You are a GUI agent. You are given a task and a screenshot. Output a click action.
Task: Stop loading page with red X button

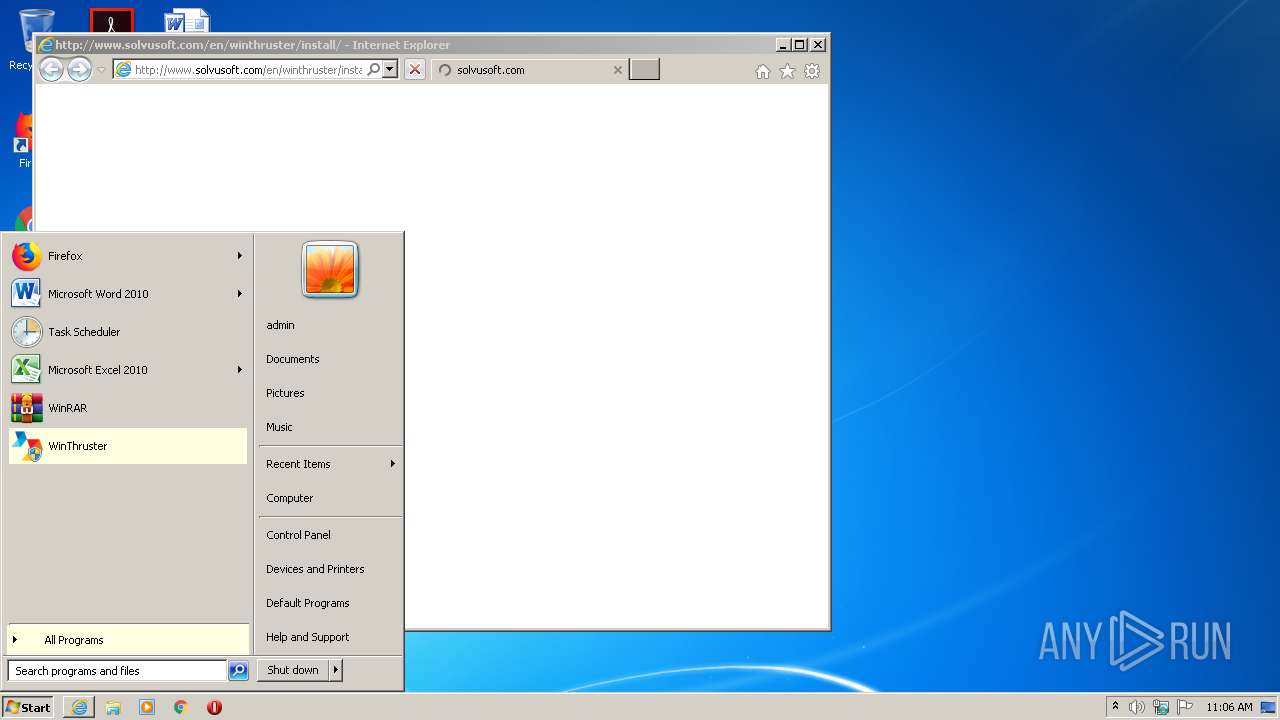415,70
